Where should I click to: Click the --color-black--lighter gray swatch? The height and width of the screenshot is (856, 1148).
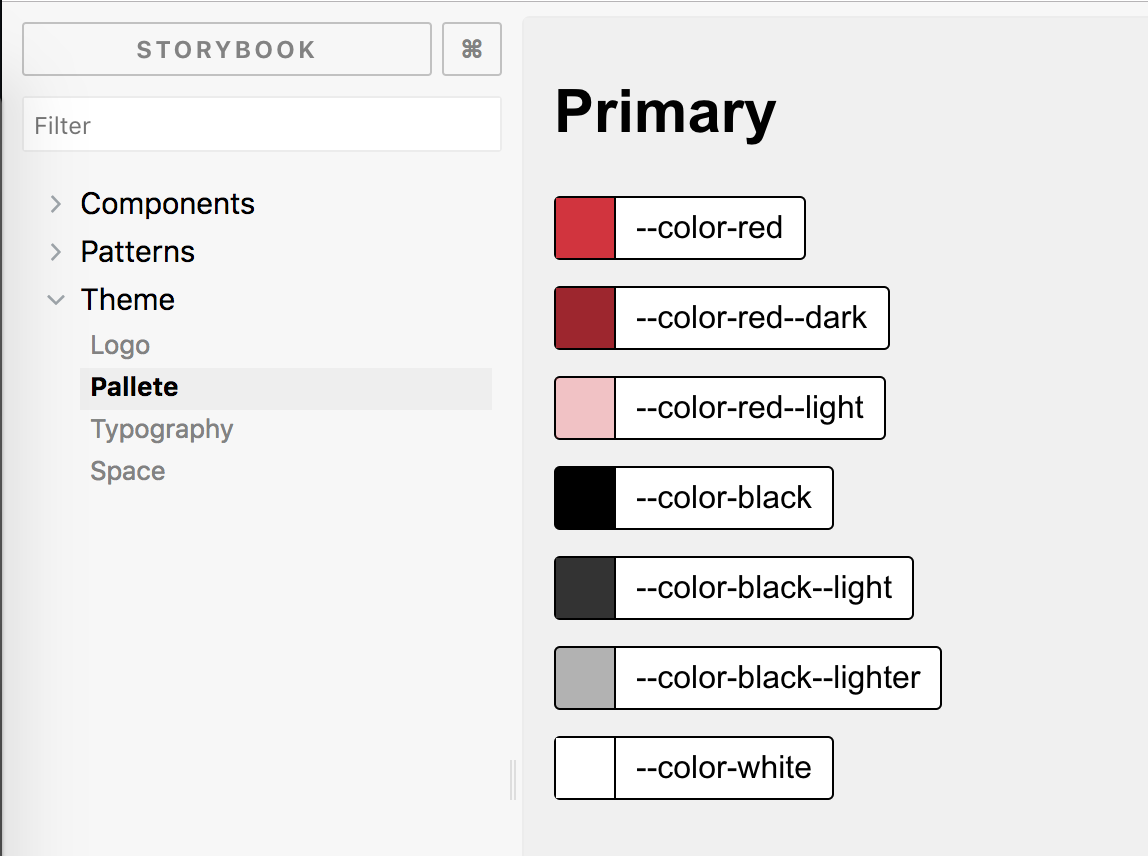583,678
